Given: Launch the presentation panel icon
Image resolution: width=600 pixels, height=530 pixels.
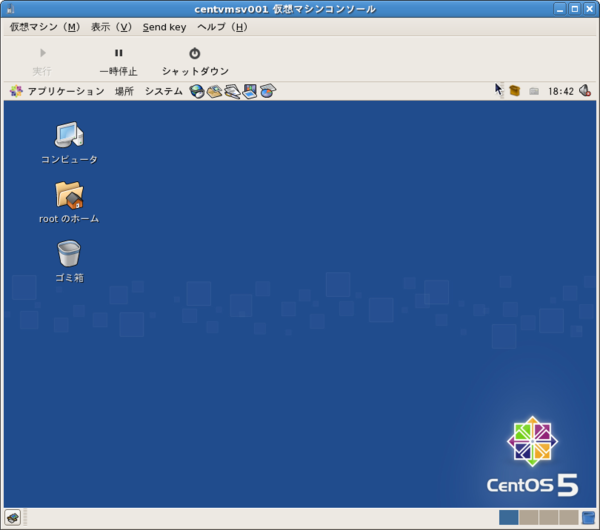Looking at the screenshot, I should 250,91.
